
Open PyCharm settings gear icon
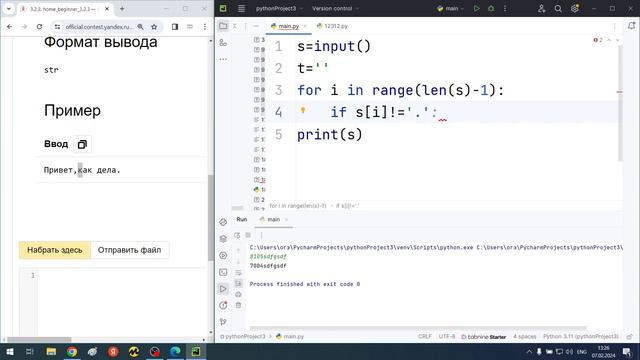[575, 9]
